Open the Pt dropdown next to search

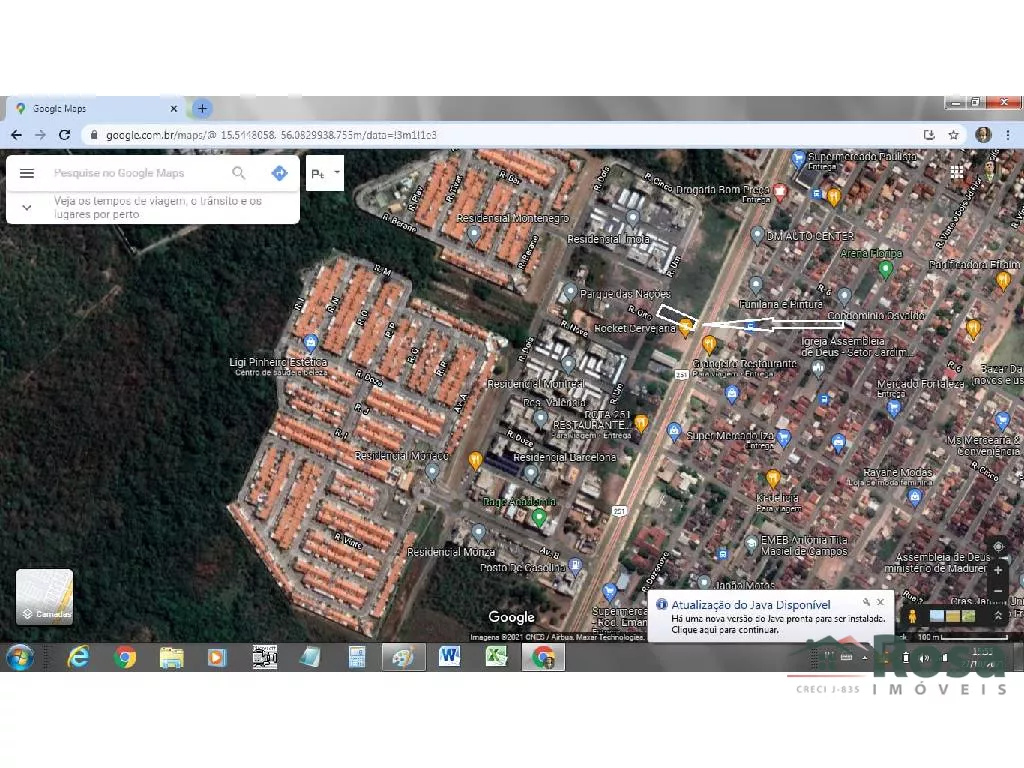325,173
